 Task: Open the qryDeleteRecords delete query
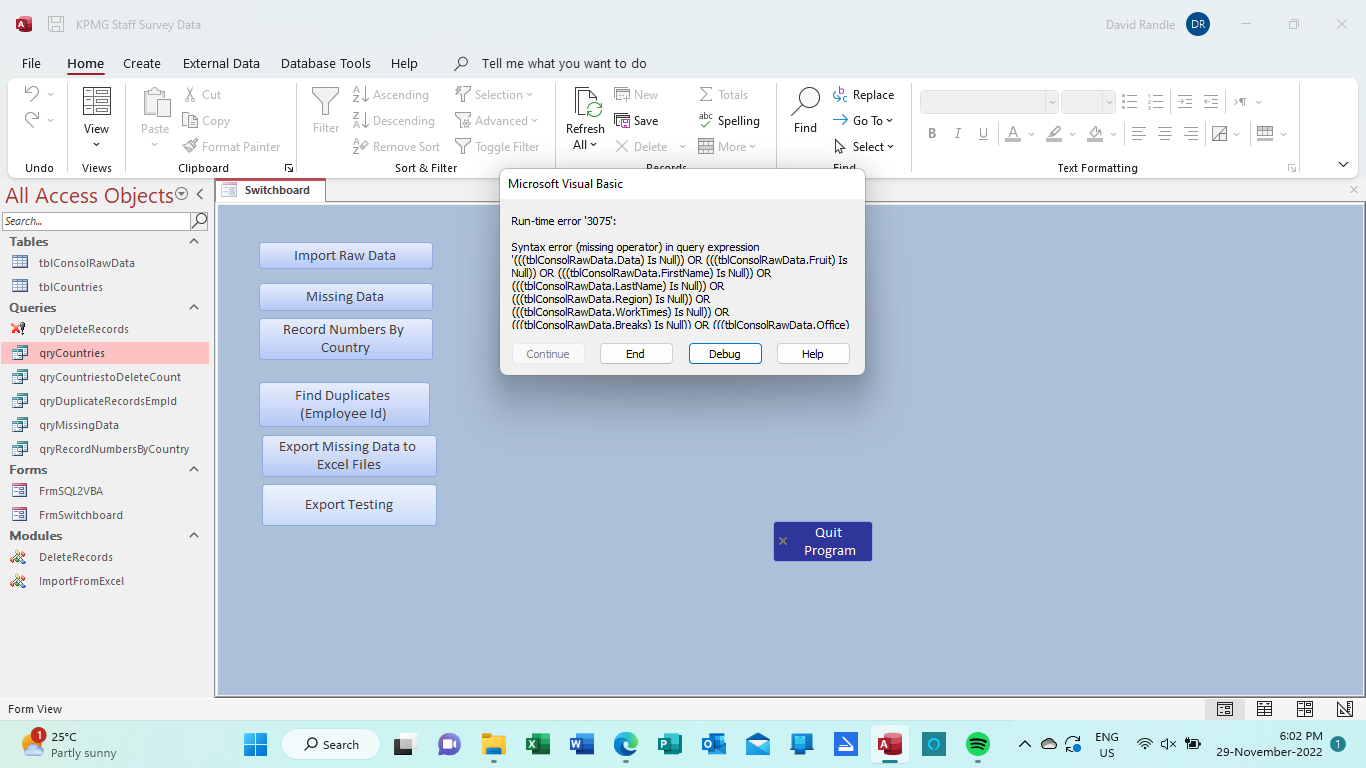pyautogui.click(x=84, y=329)
